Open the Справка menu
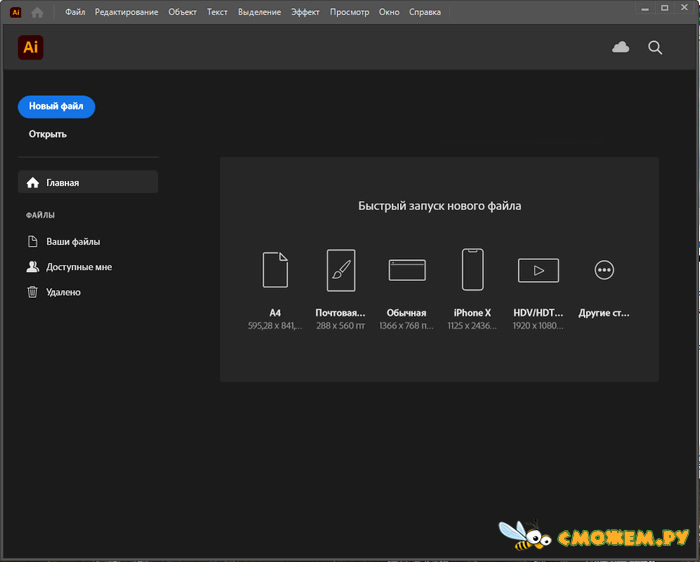This screenshot has width=700, height=562. pos(425,12)
